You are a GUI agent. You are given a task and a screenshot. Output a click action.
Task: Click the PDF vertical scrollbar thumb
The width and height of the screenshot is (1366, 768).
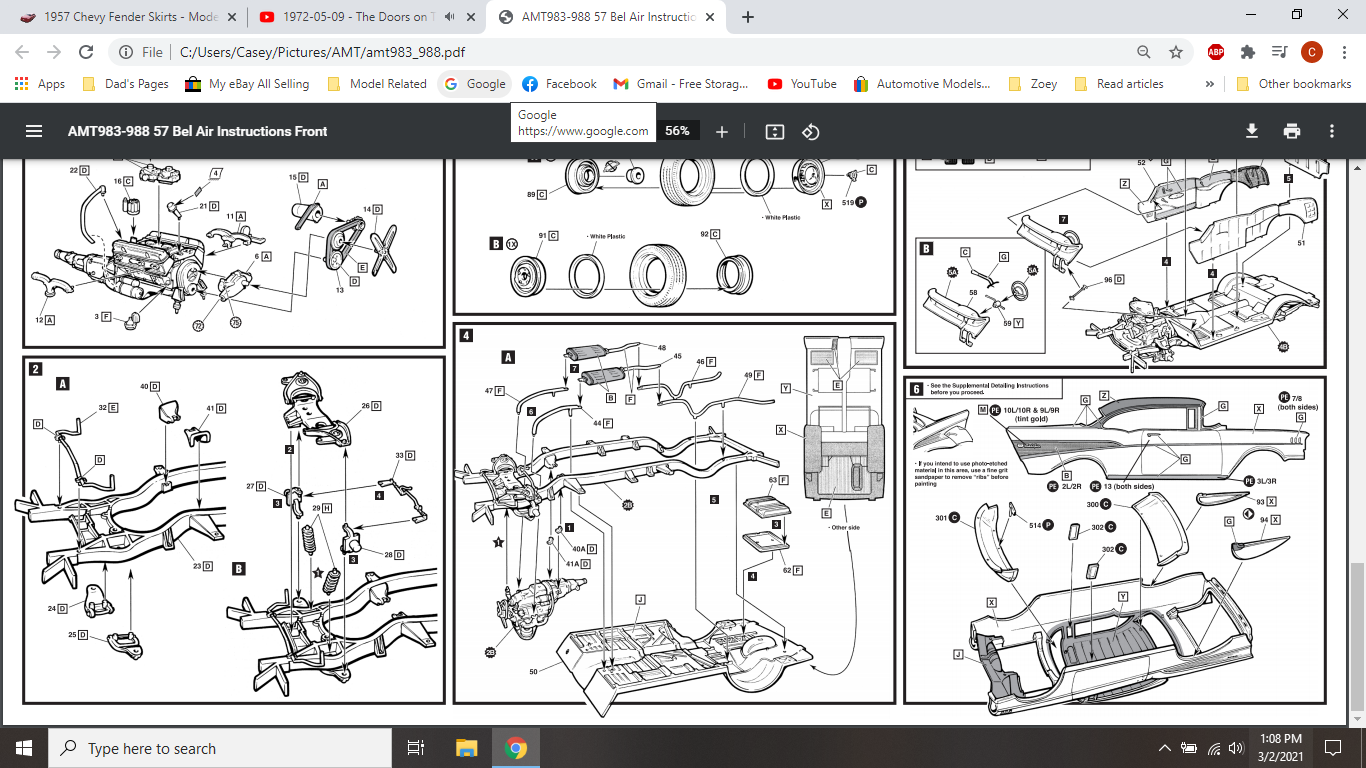(x=1357, y=636)
